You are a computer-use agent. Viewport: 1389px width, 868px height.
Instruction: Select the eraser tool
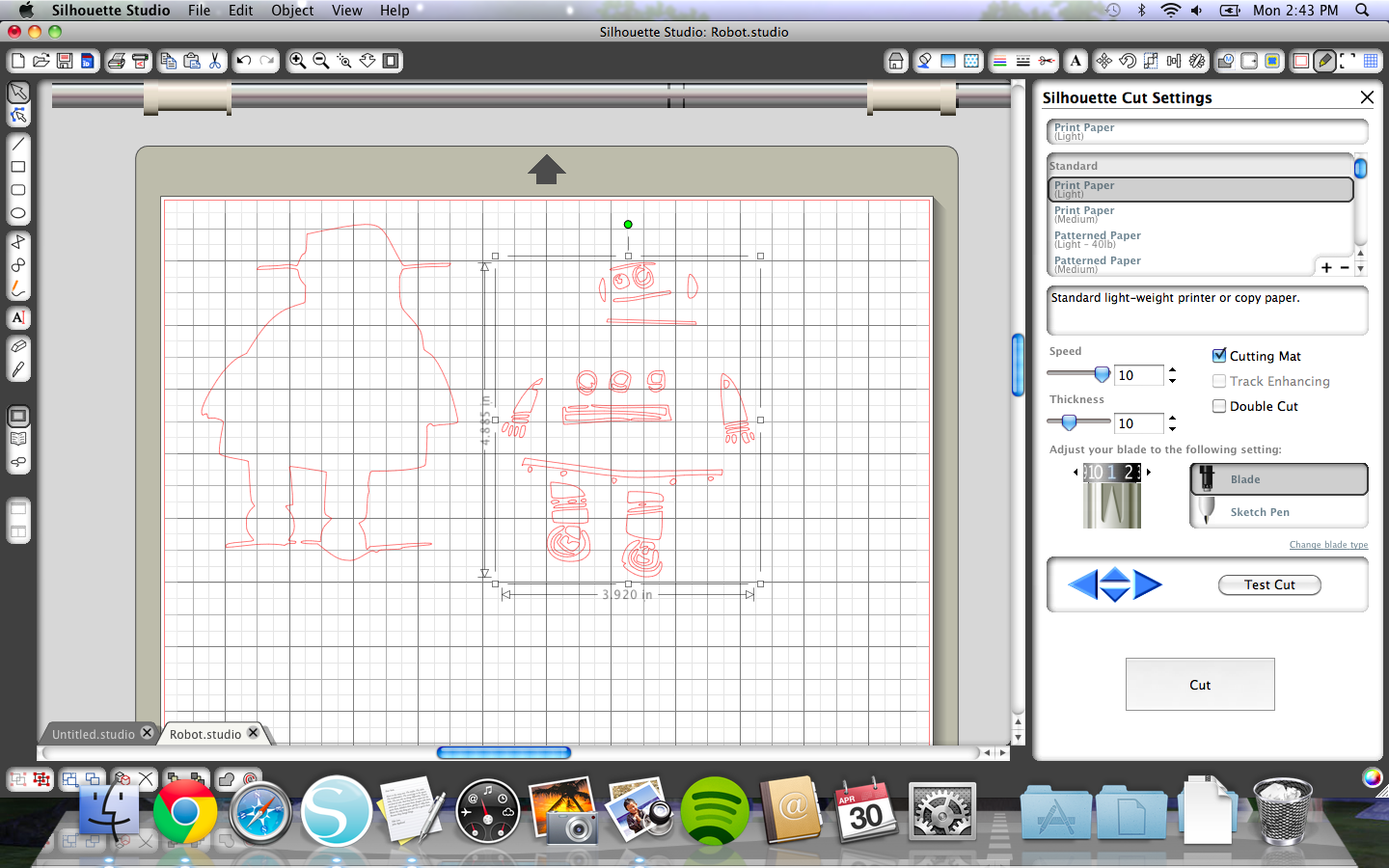18,346
